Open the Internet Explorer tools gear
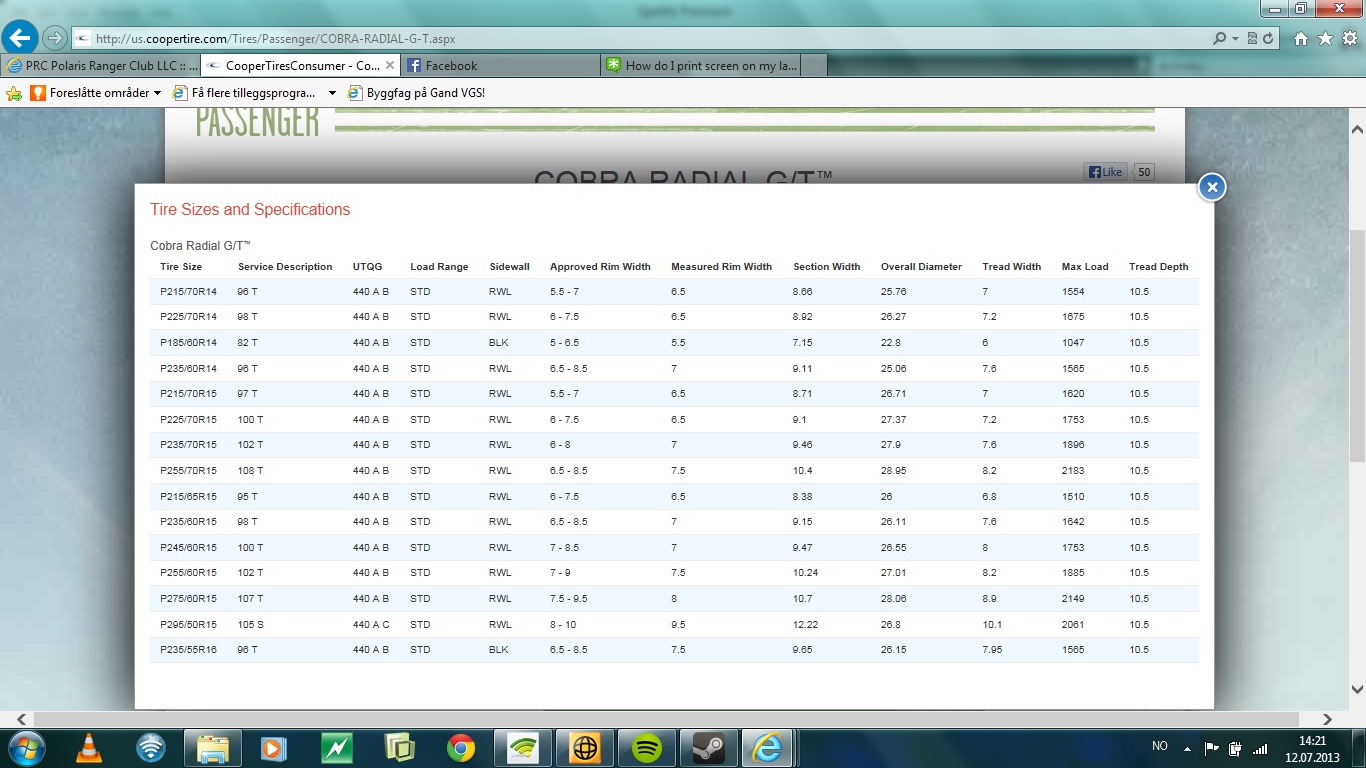This screenshot has height=768, width=1366. pos(1349,39)
